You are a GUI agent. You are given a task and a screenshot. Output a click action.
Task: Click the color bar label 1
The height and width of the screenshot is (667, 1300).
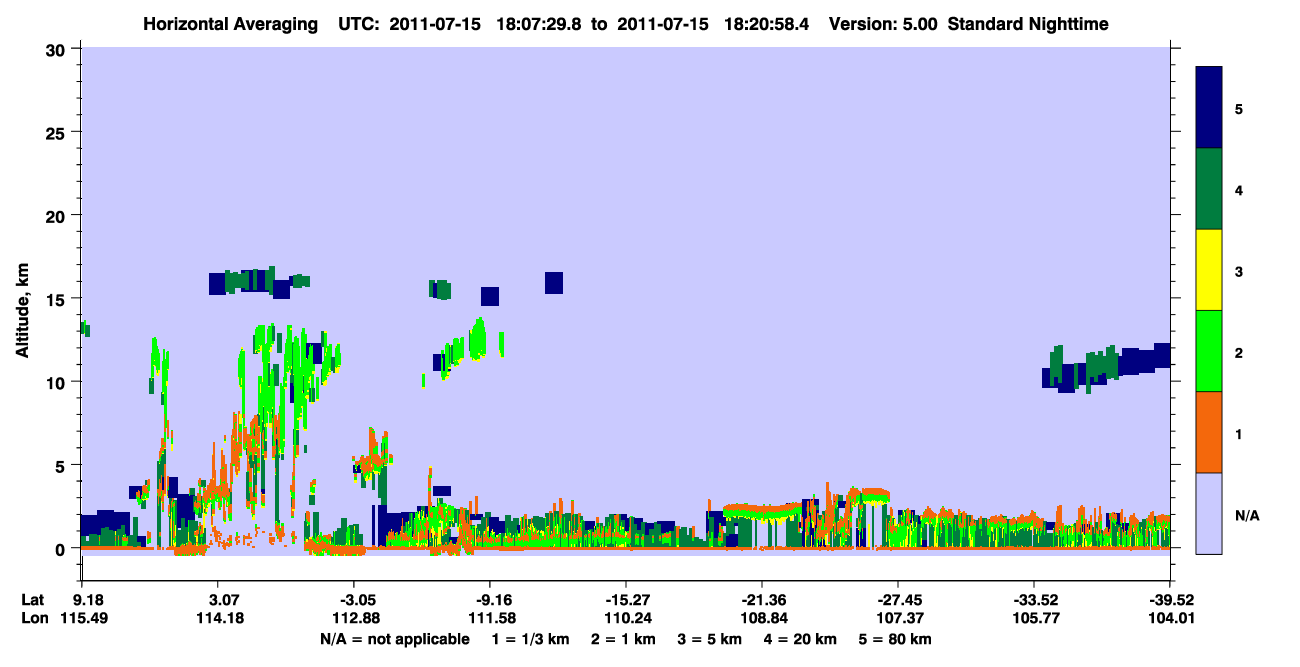click(x=1239, y=434)
